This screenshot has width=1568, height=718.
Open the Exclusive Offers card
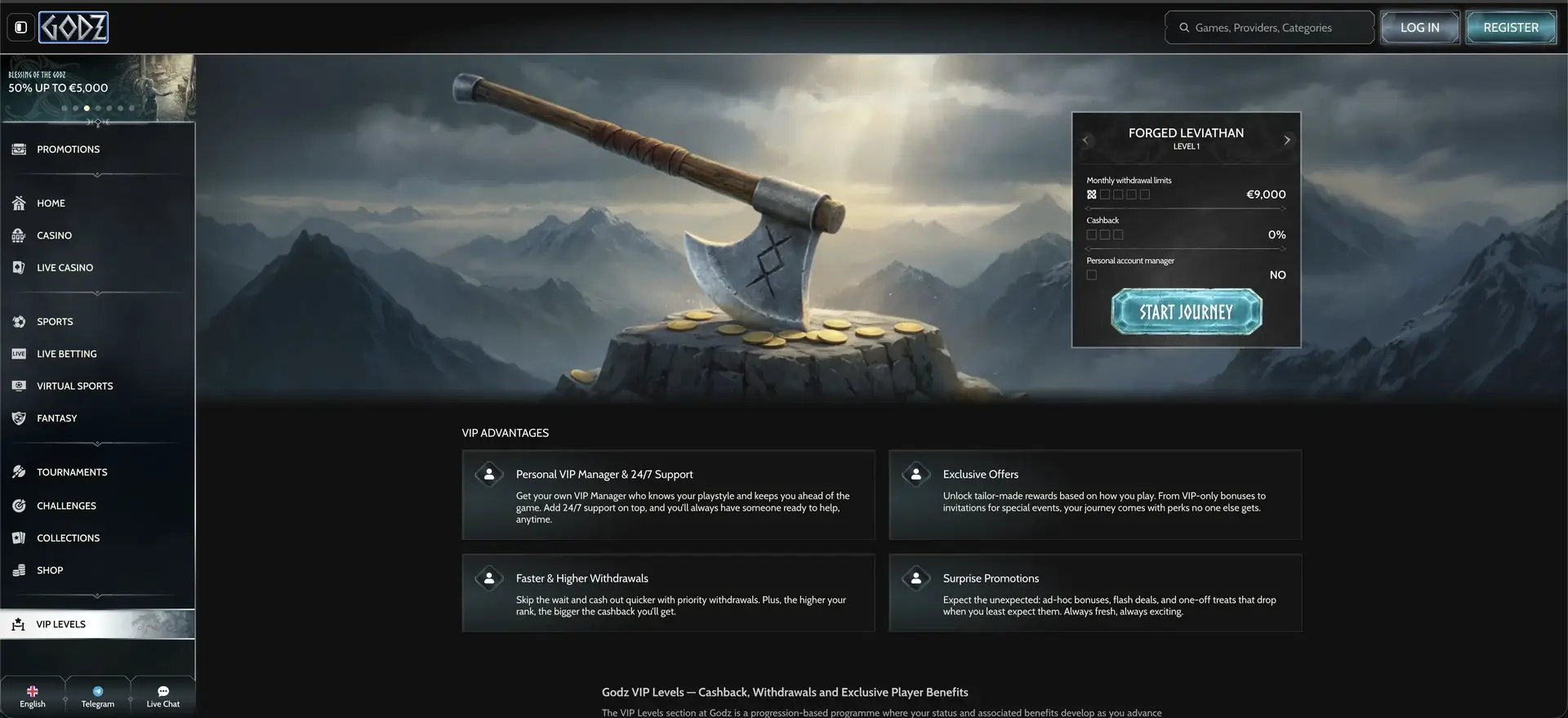[1095, 495]
